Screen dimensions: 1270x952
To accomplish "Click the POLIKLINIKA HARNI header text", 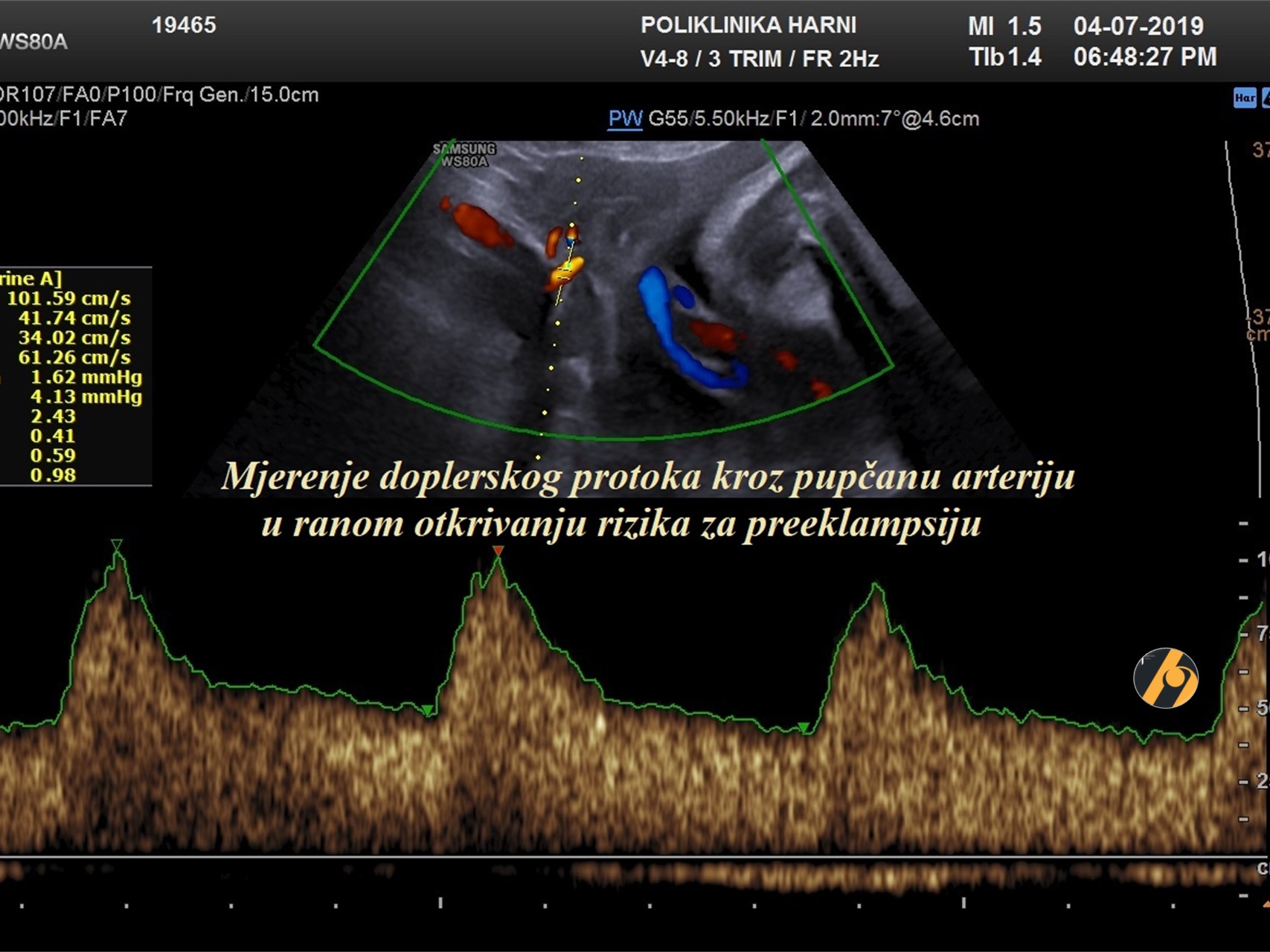I will point(748,25).
